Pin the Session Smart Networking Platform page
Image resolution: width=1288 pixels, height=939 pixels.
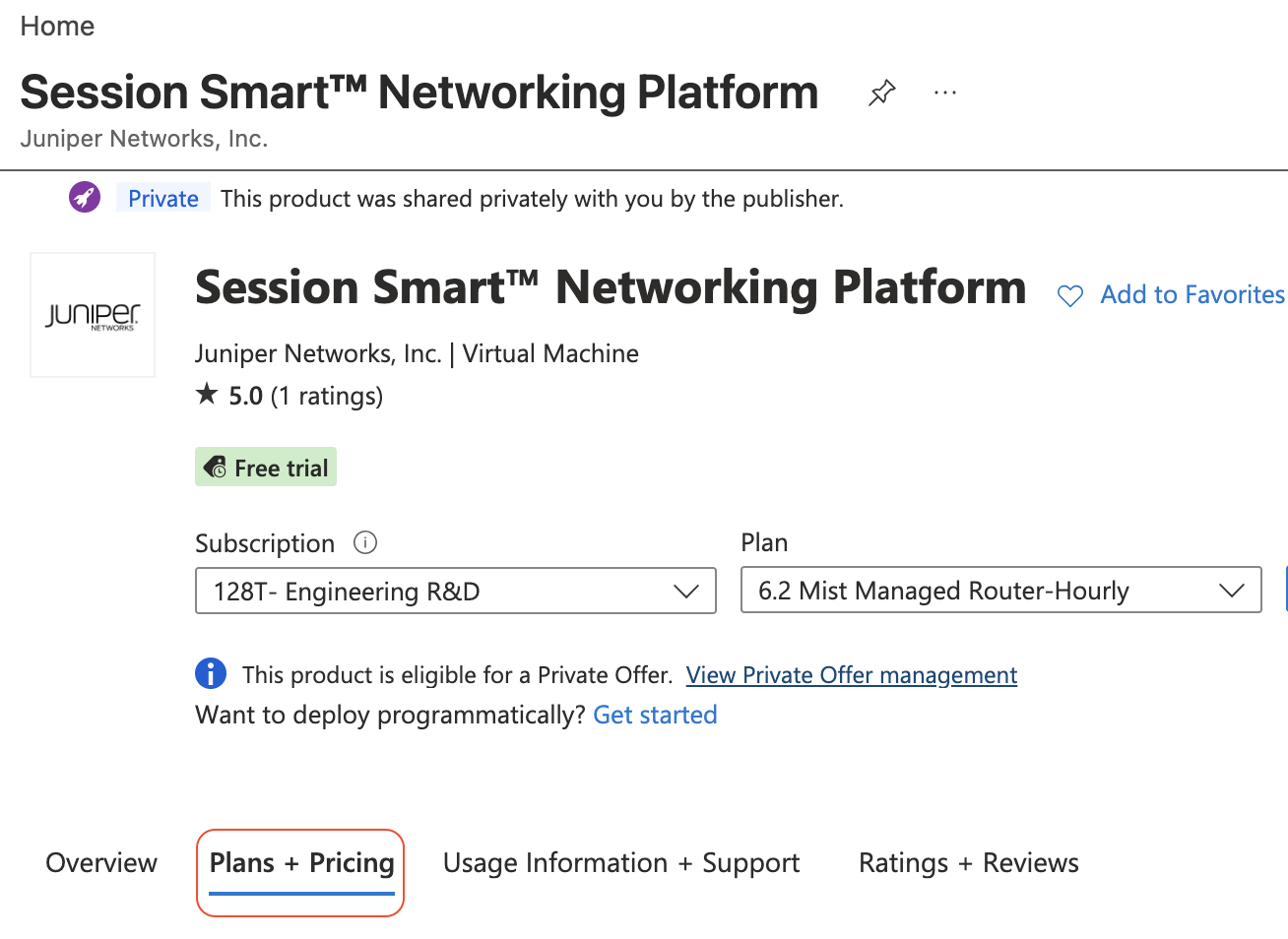point(881,93)
